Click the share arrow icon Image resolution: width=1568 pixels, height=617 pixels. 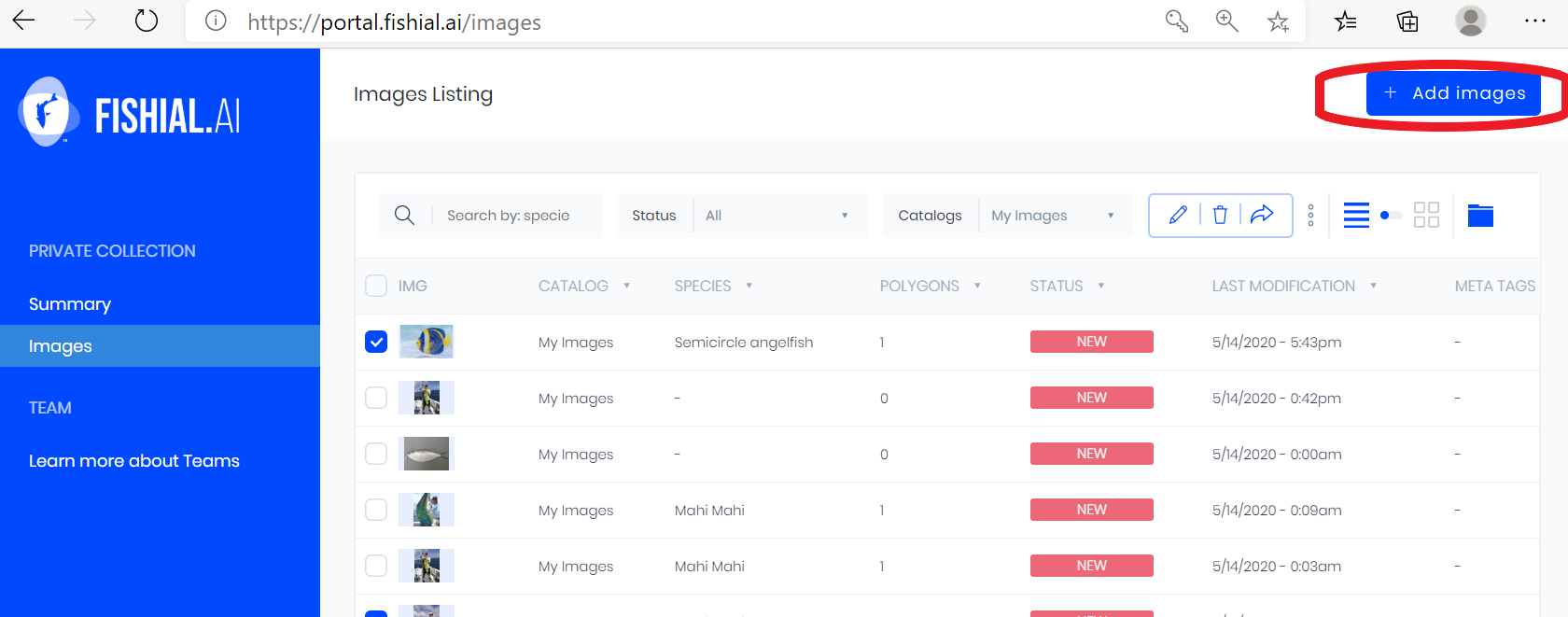pos(1262,215)
